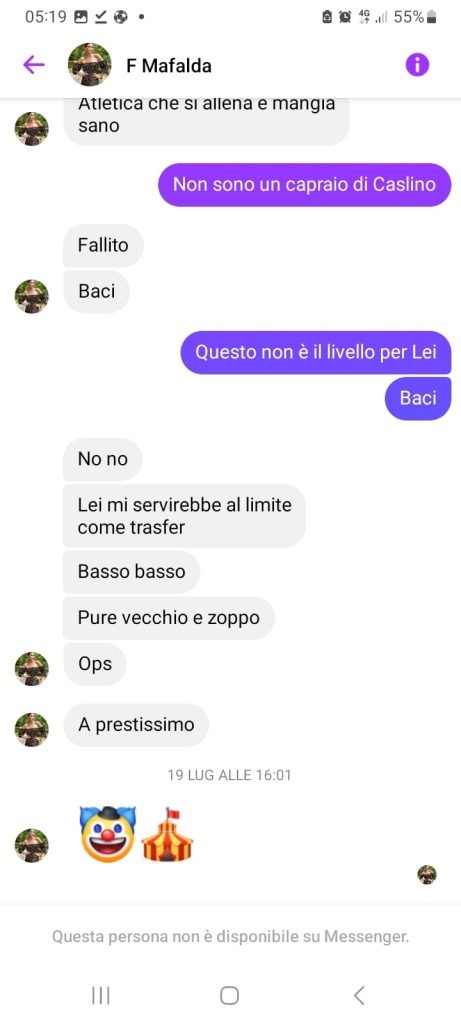Select the 'Non sono un capraio di Caslino' message
This screenshot has width=461, height=1024.
[304, 185]
